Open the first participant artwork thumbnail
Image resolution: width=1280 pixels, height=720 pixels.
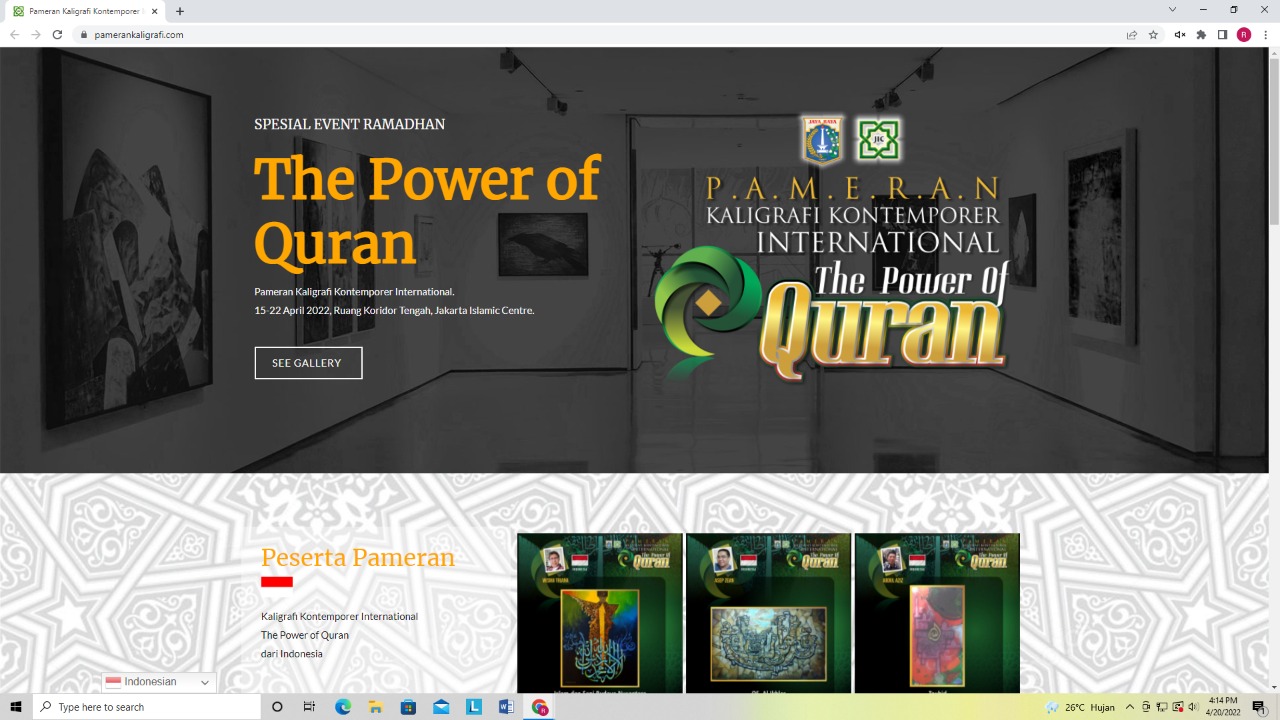[x=599, y=612]
